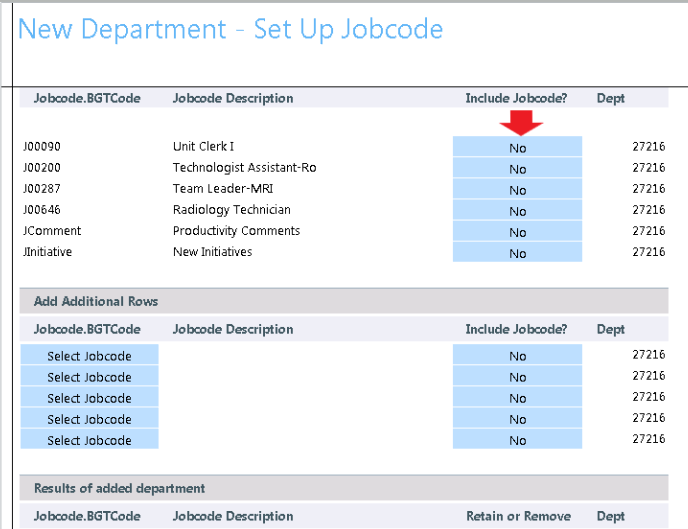Set Include Jobcode in last additional row
Viewport: 688px width, 529px height.
coord(517,440)
